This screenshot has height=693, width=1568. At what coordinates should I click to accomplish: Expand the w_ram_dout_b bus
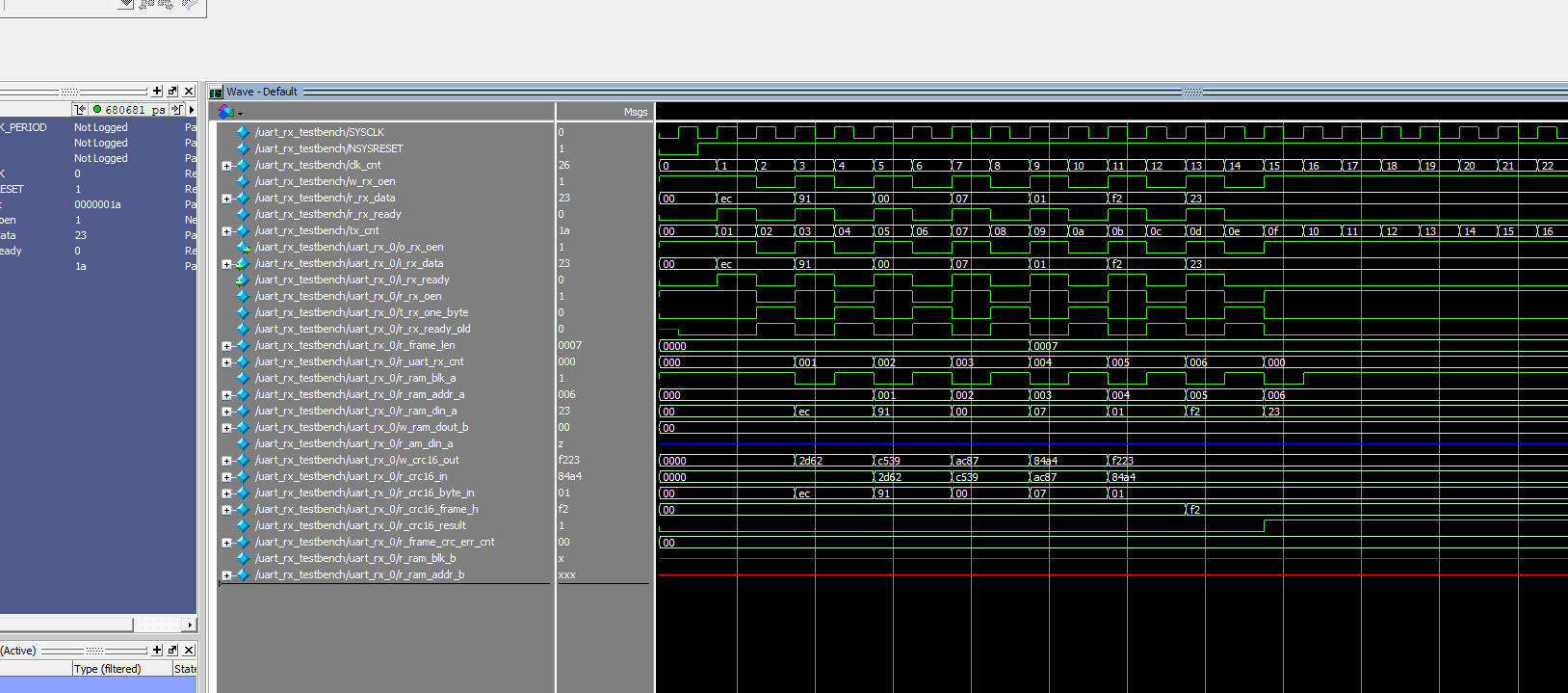click(x=226, y=428)
